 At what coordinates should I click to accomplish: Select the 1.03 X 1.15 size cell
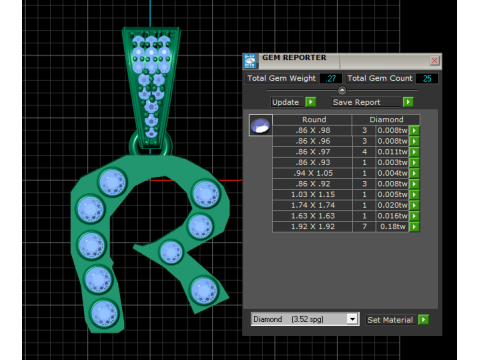(312, 195)
